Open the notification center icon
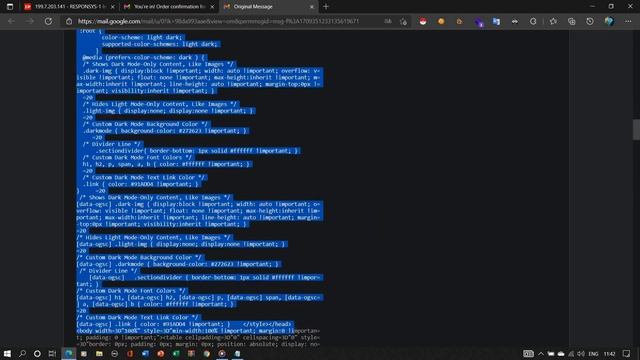Screen dimensions: 640x360 [627, 353]
